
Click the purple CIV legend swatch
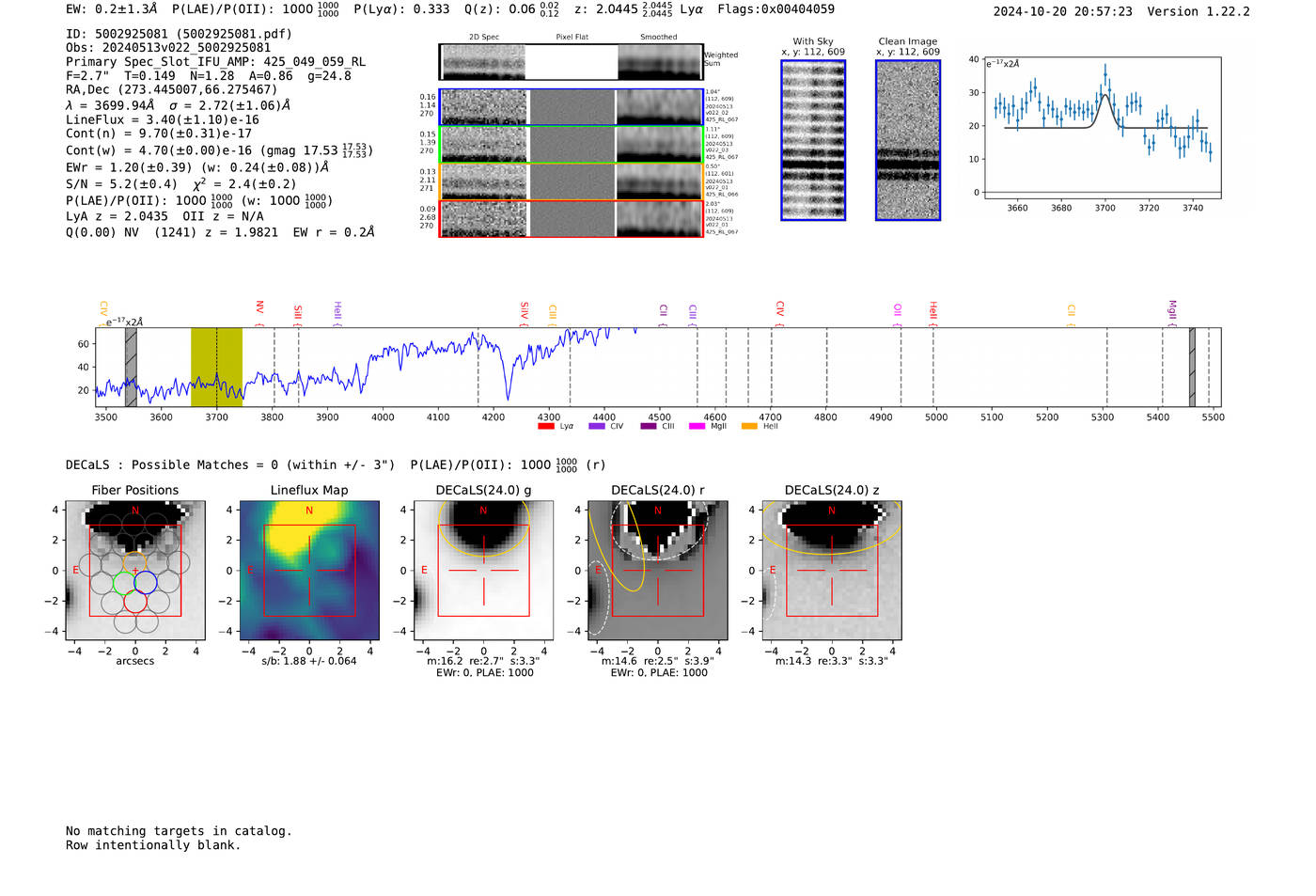(x=596, y=427)
